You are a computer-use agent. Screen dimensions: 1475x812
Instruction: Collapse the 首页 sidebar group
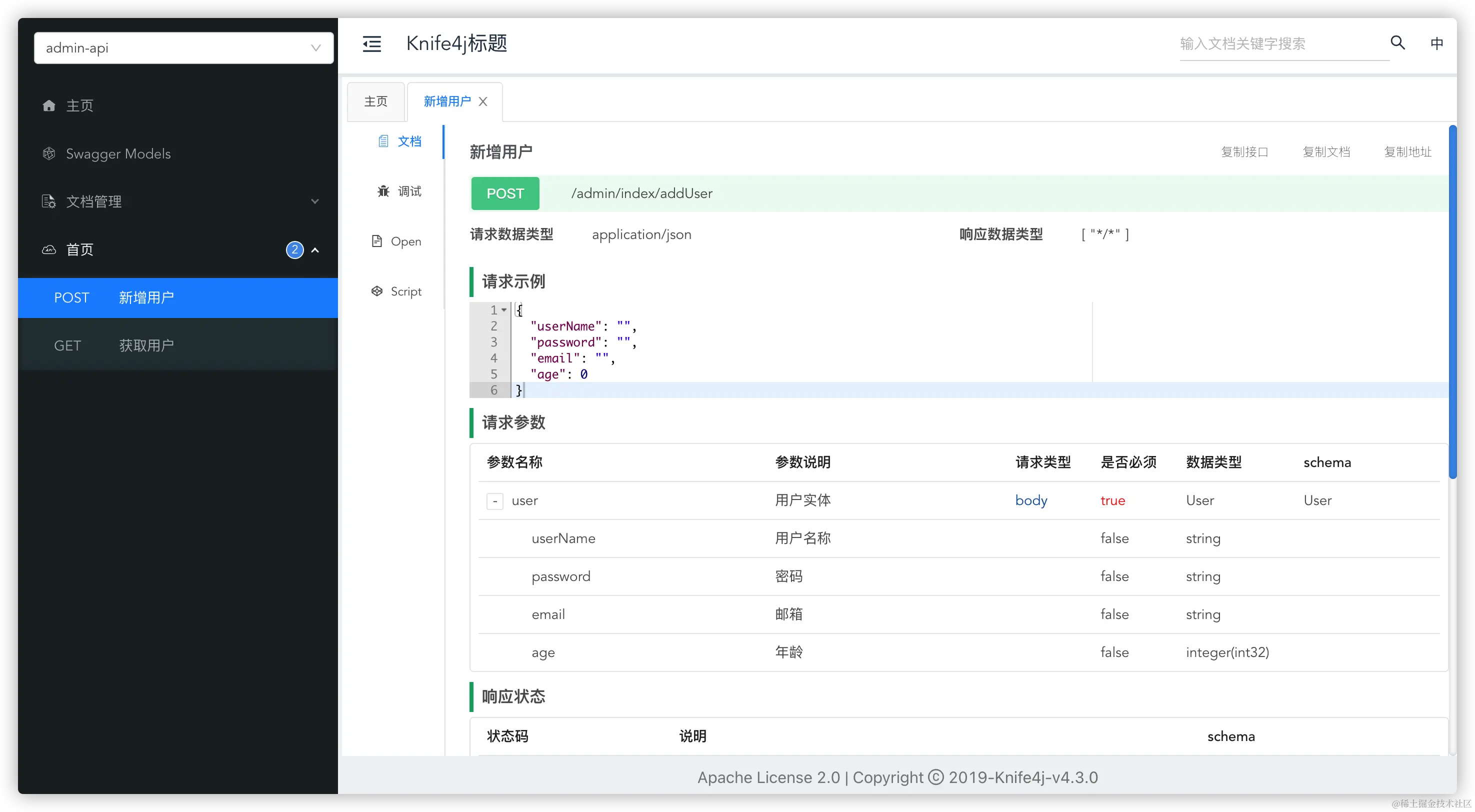pyautogui.click(x=314, y=249)
